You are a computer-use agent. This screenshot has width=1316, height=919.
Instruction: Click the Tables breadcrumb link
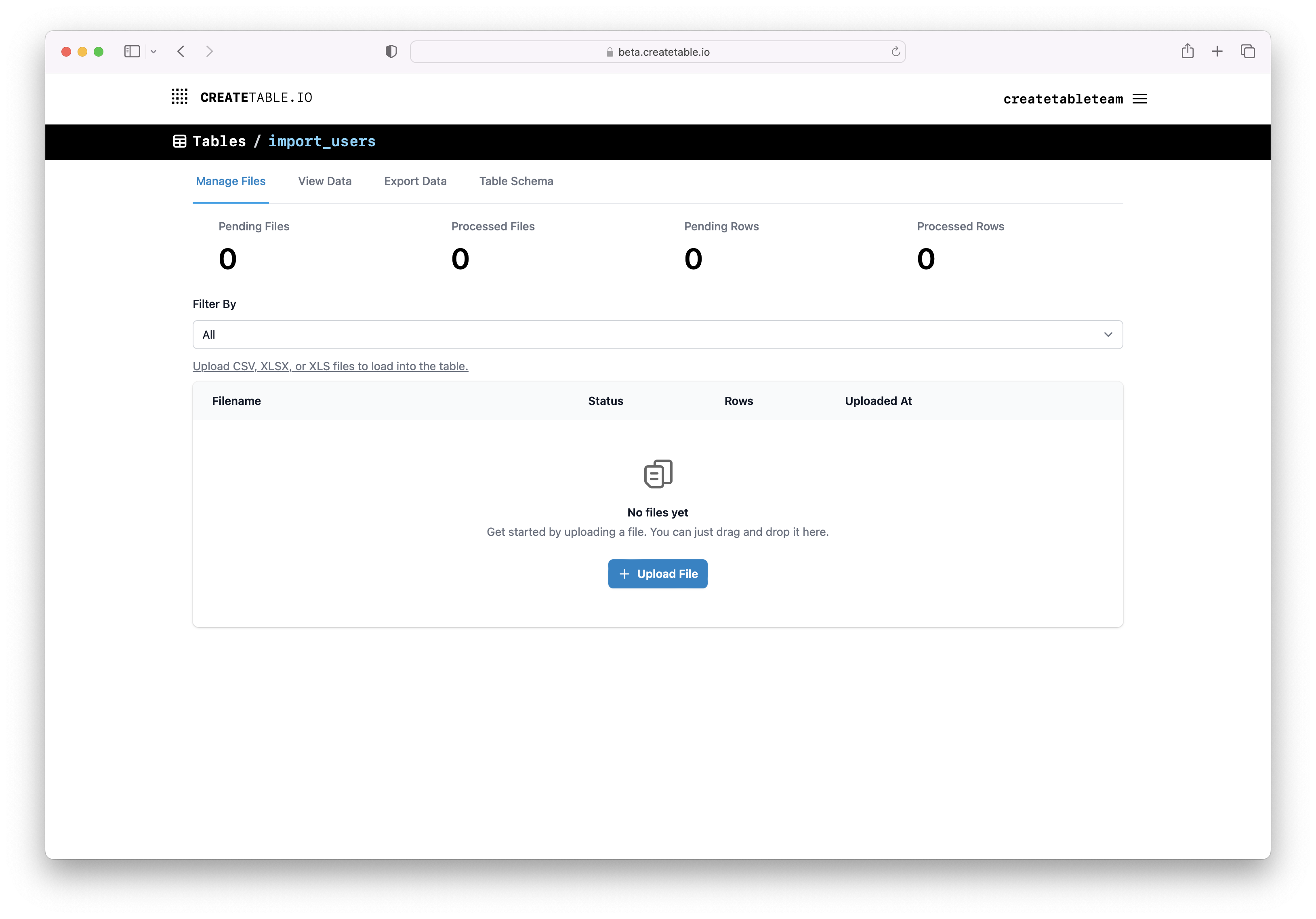(x=219, y=141)
